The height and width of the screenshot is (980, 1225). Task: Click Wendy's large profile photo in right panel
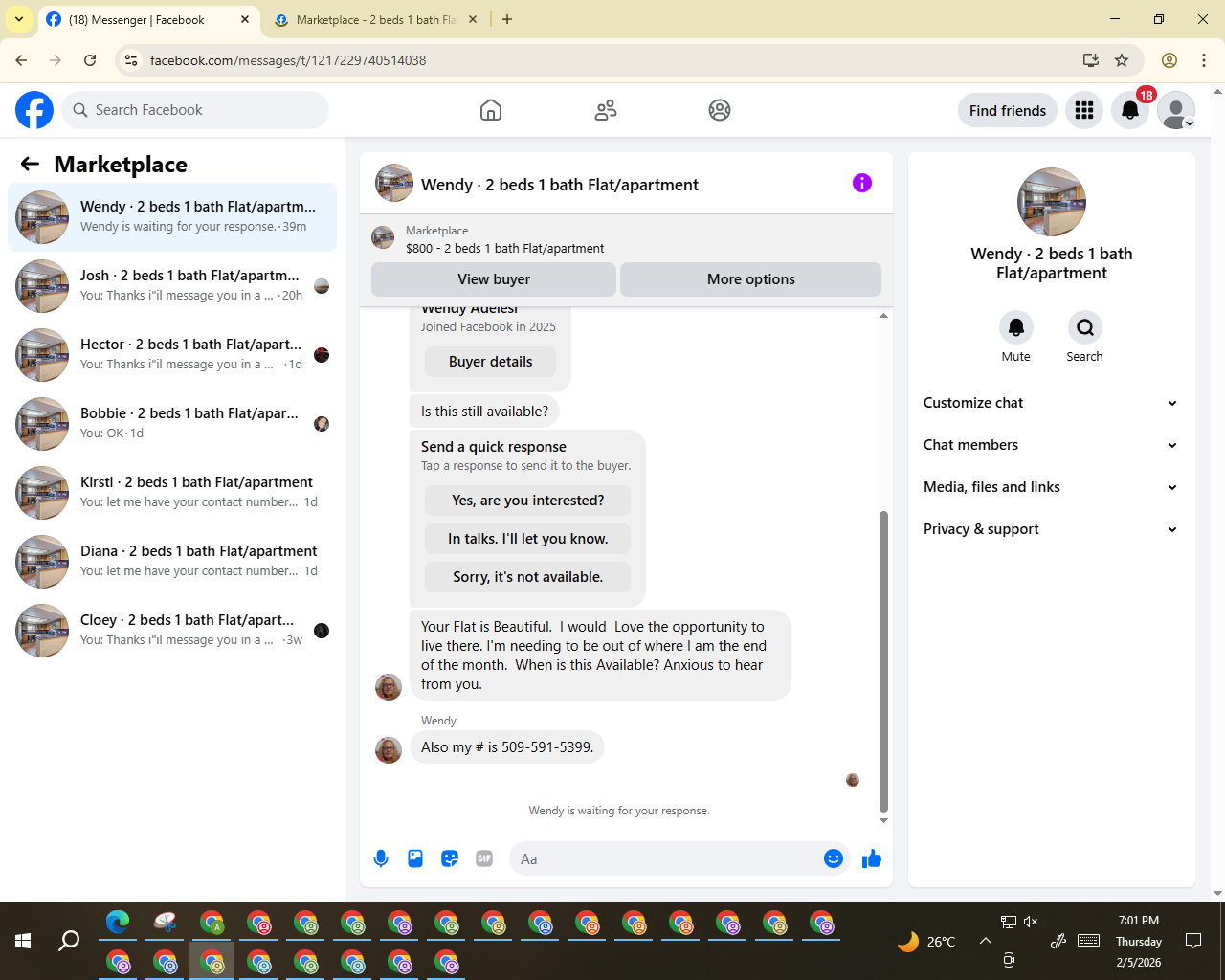[x=1052, y=202]
